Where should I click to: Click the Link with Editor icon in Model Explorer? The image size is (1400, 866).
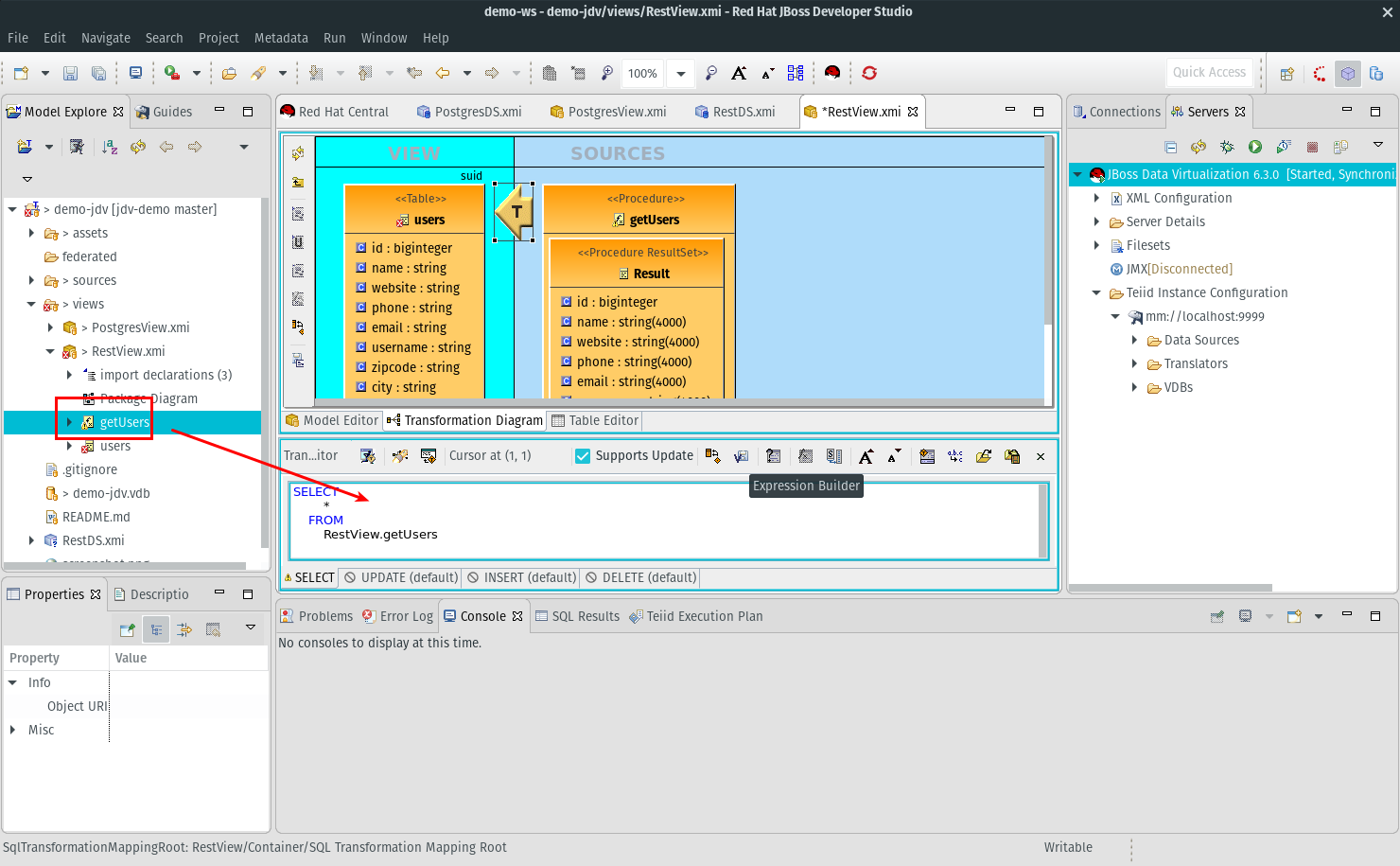pos(138,147)
